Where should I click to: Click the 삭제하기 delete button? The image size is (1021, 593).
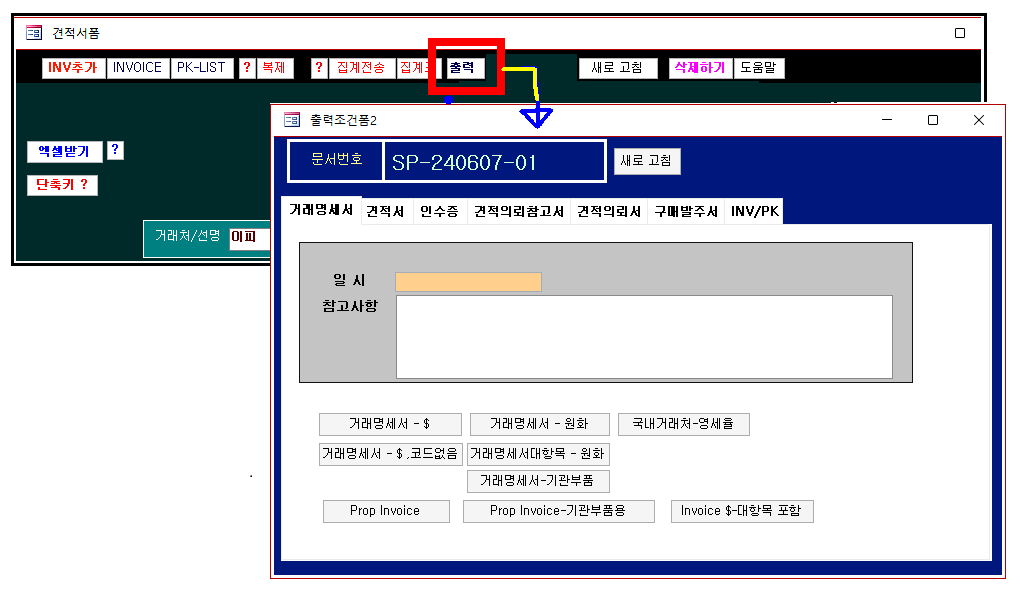[x=699, y=68]
